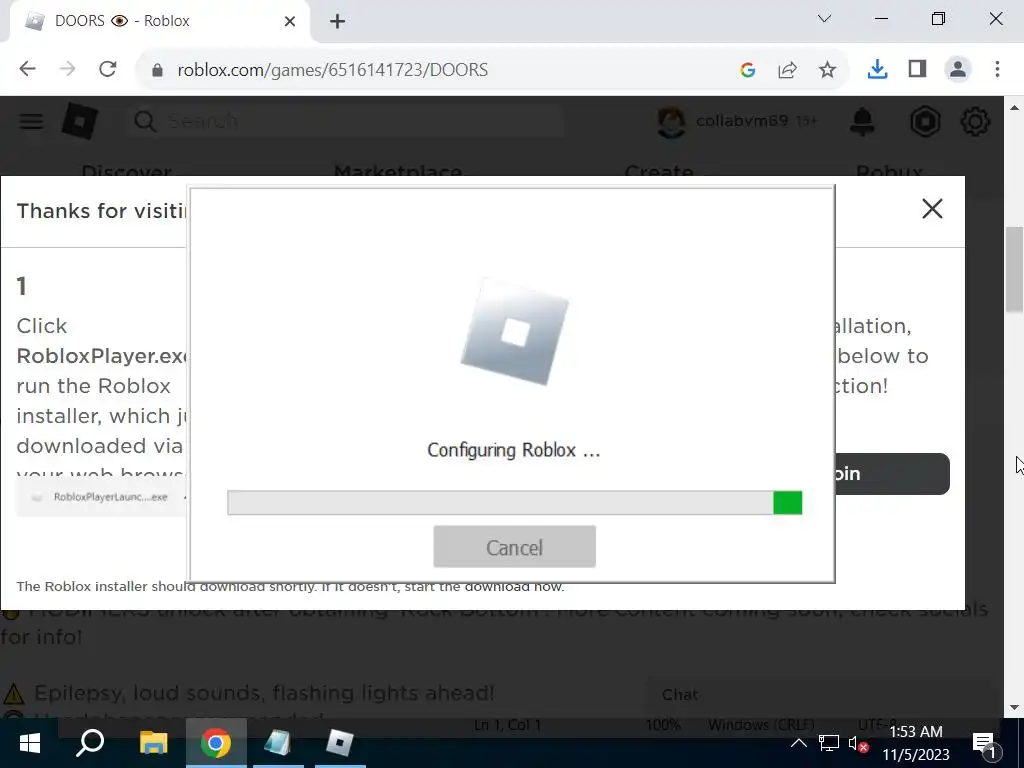The height and width of the screenshot is (768, 1024).
Task: Close the DOORS - Roblox tab
Action: coord(290,22)
